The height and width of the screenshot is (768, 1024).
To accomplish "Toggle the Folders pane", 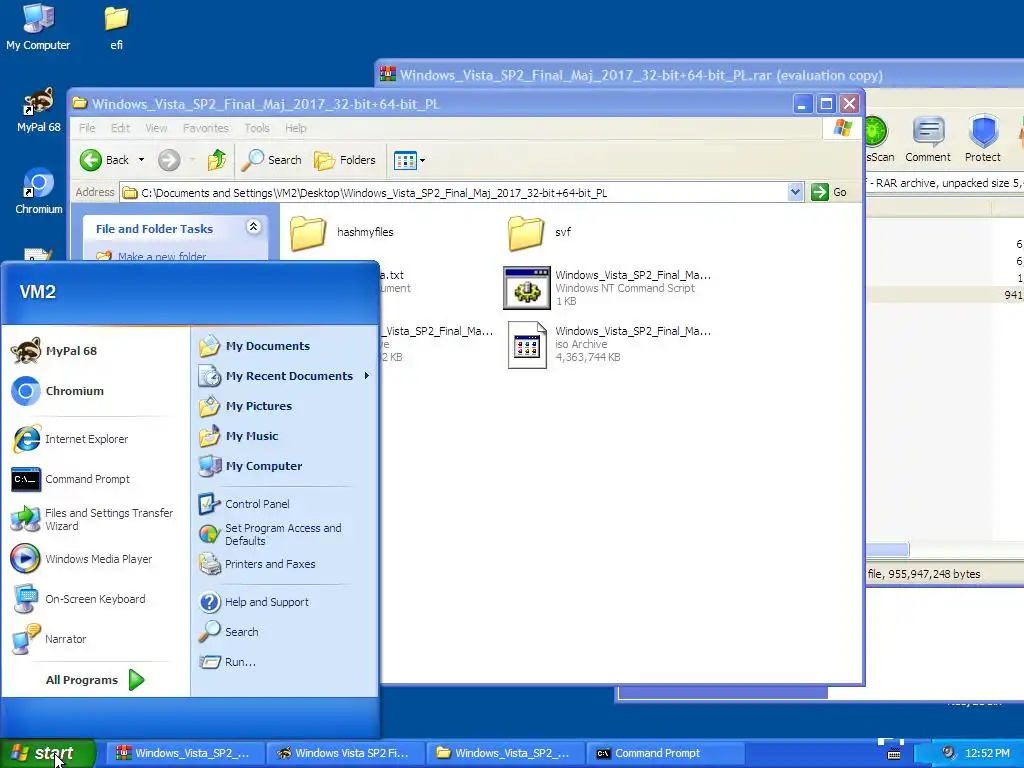I will [345, 160].
